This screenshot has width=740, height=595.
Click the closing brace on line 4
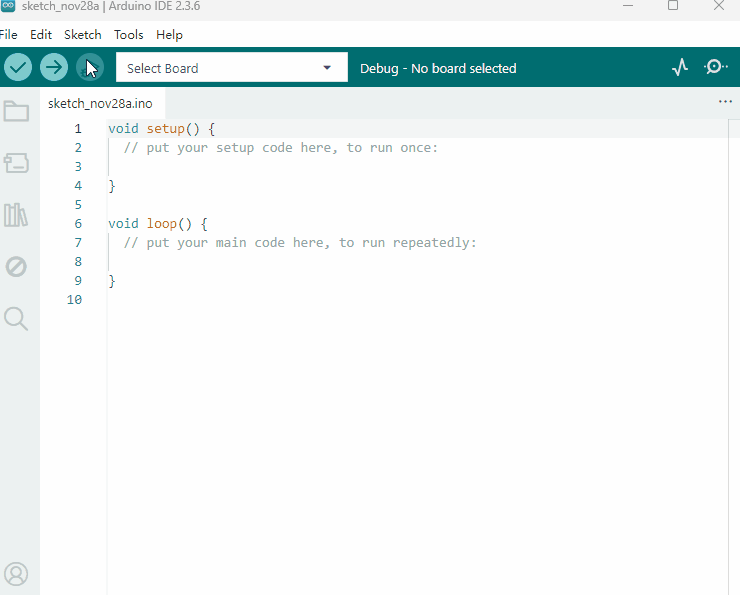pos(112,186)
